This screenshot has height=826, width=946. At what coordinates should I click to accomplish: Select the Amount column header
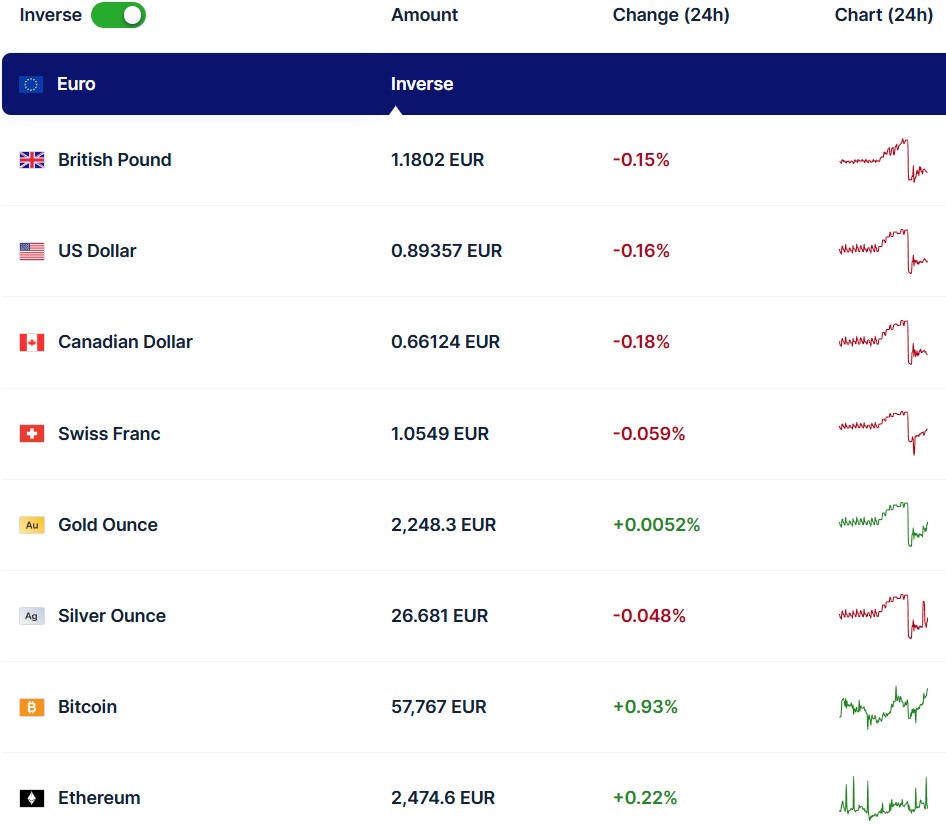(x=424, y=15)
